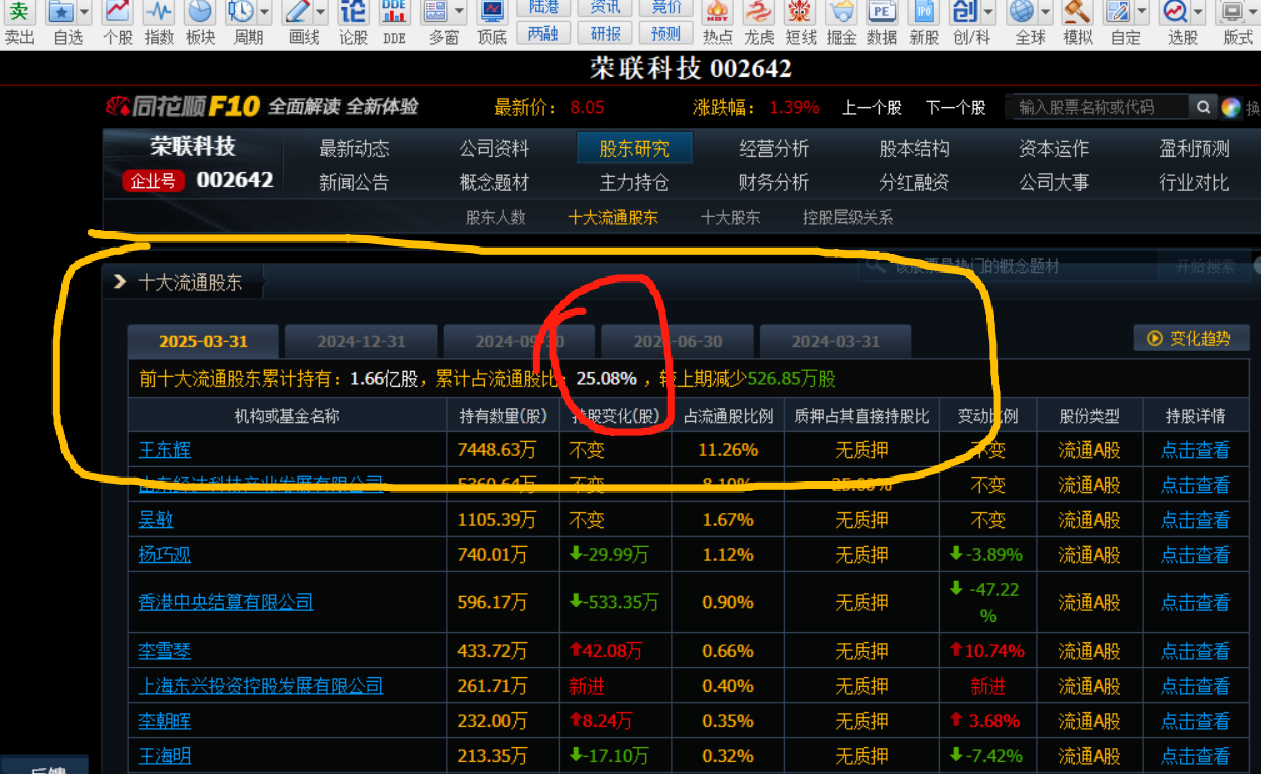
Task: Open the 模拟 gavel icon
Action: pos(1077,12)
